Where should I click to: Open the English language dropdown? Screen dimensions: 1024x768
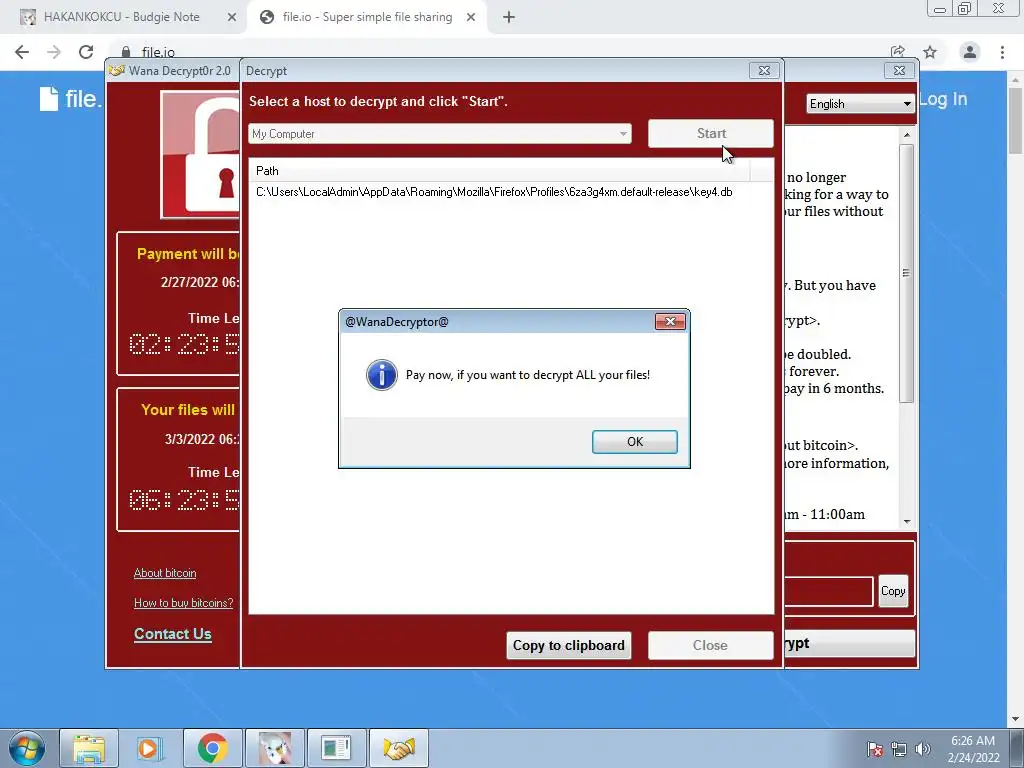(860, 104)
